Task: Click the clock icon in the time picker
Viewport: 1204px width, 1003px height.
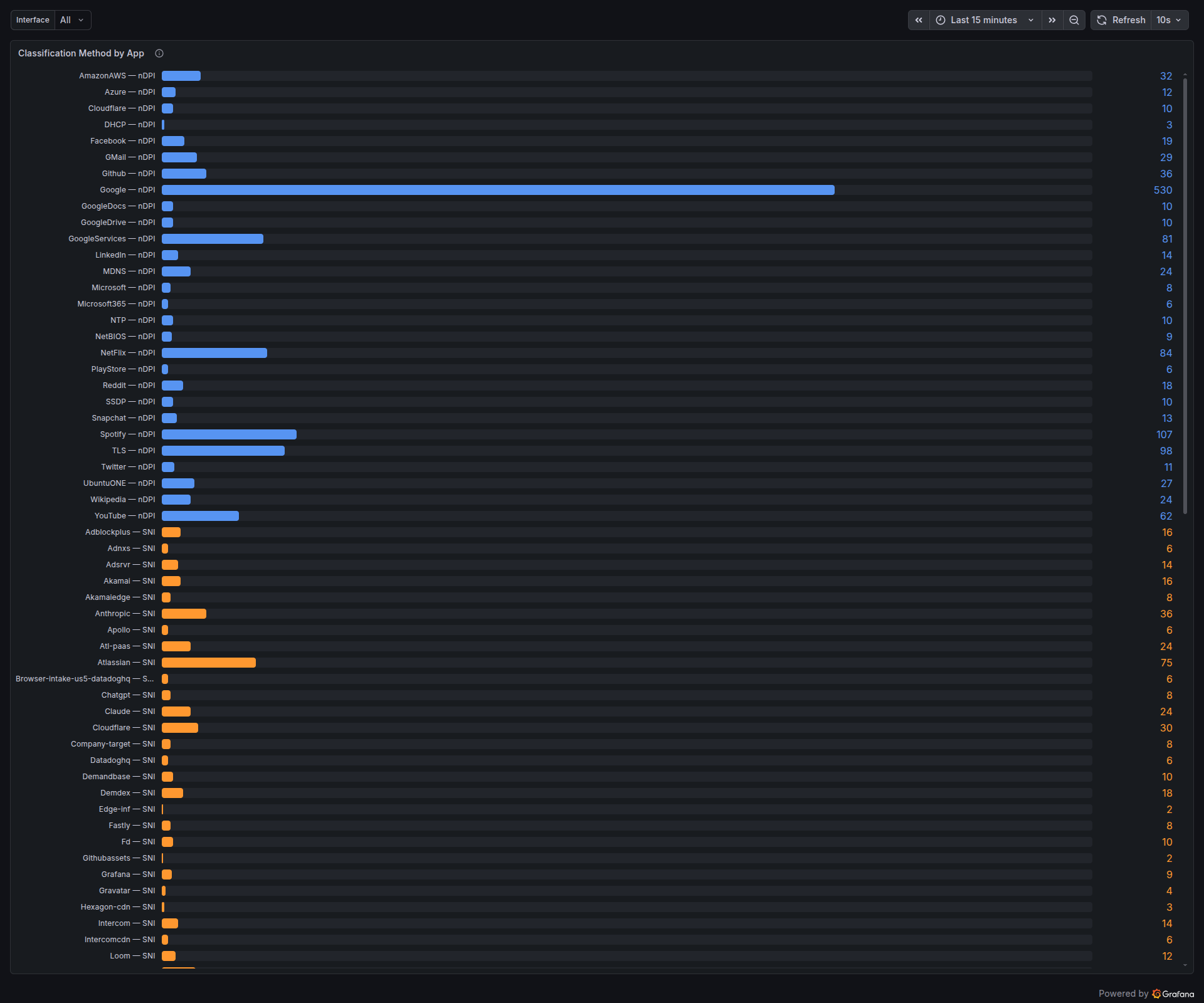Action: pos(940,20)
